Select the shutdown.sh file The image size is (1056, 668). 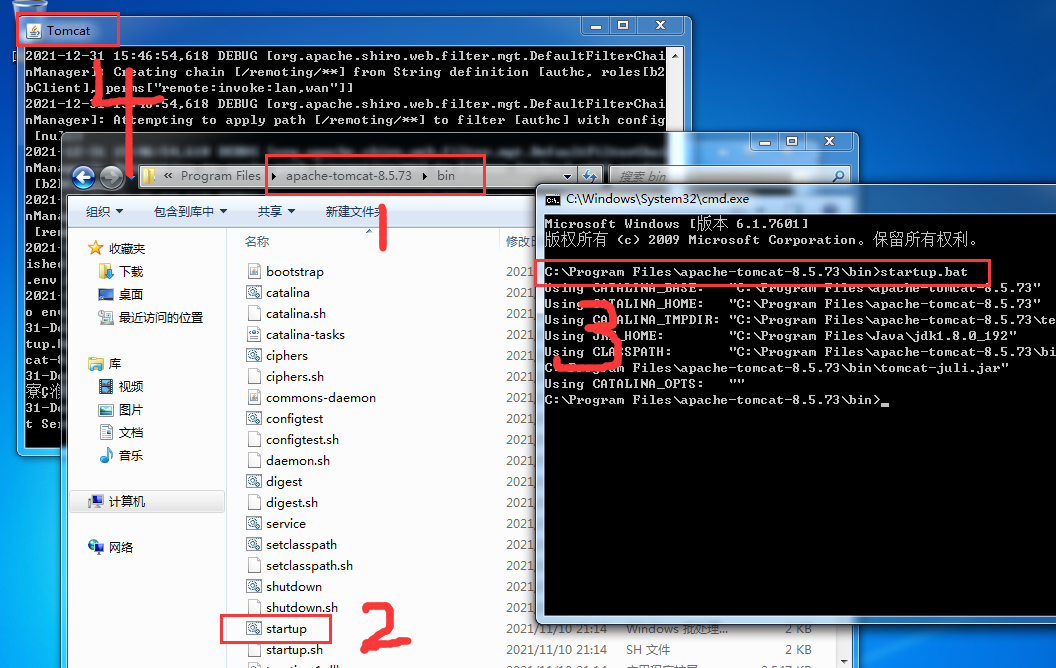point(302,607)
